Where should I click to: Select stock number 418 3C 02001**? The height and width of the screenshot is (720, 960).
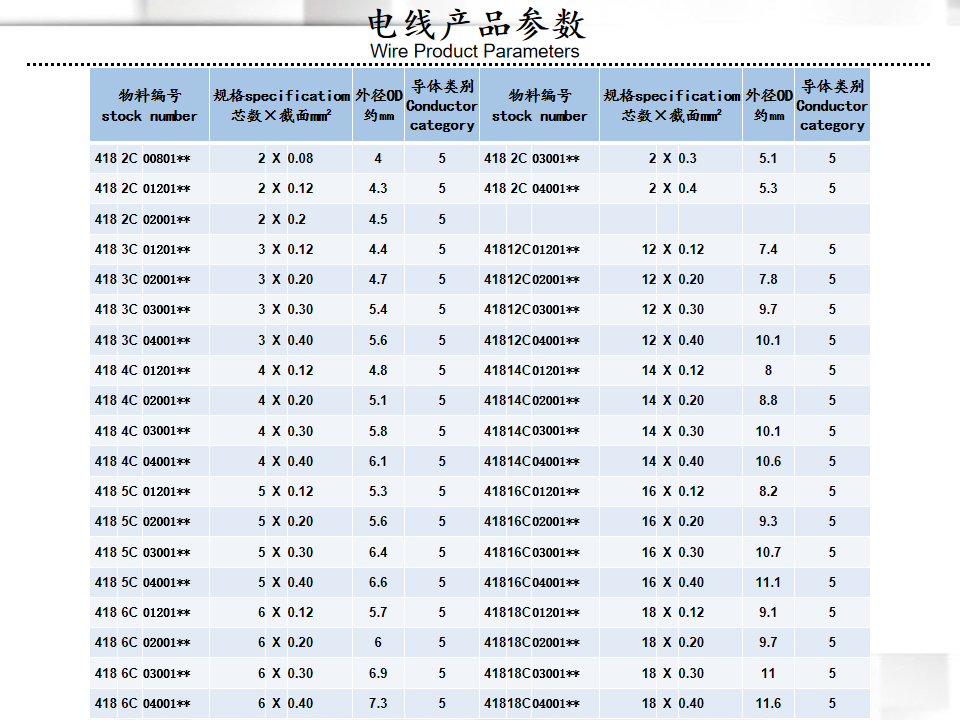point(143,280)
